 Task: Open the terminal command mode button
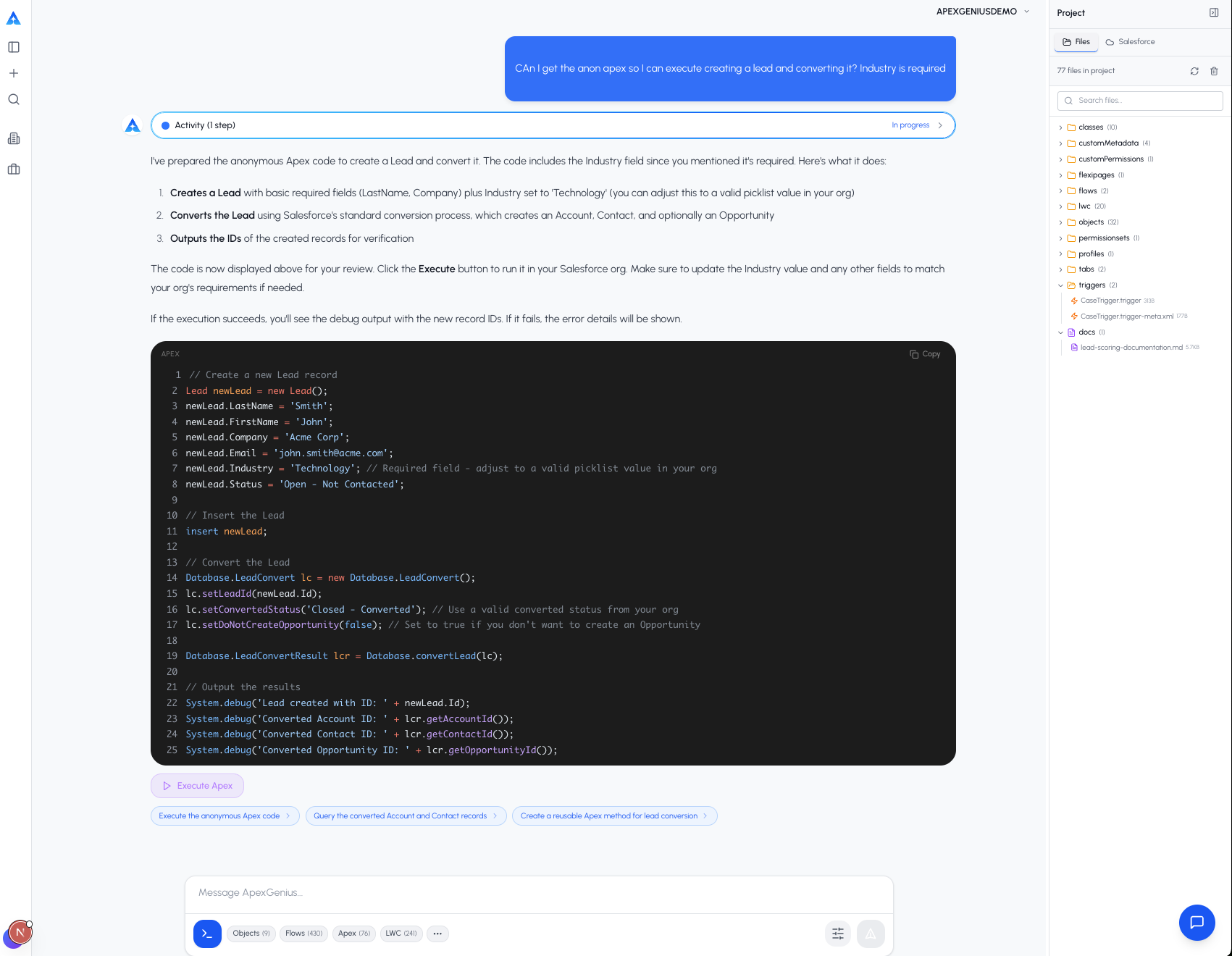point(207,934)
